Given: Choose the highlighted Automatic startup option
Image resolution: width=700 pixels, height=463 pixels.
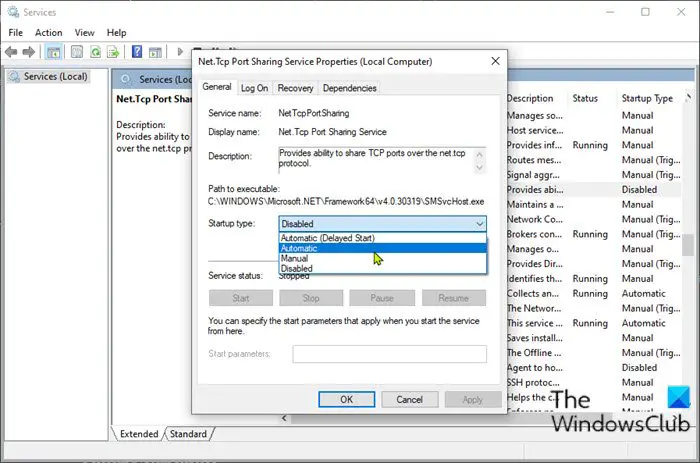Looking at the screenshot, I should (x=383, y=248).
